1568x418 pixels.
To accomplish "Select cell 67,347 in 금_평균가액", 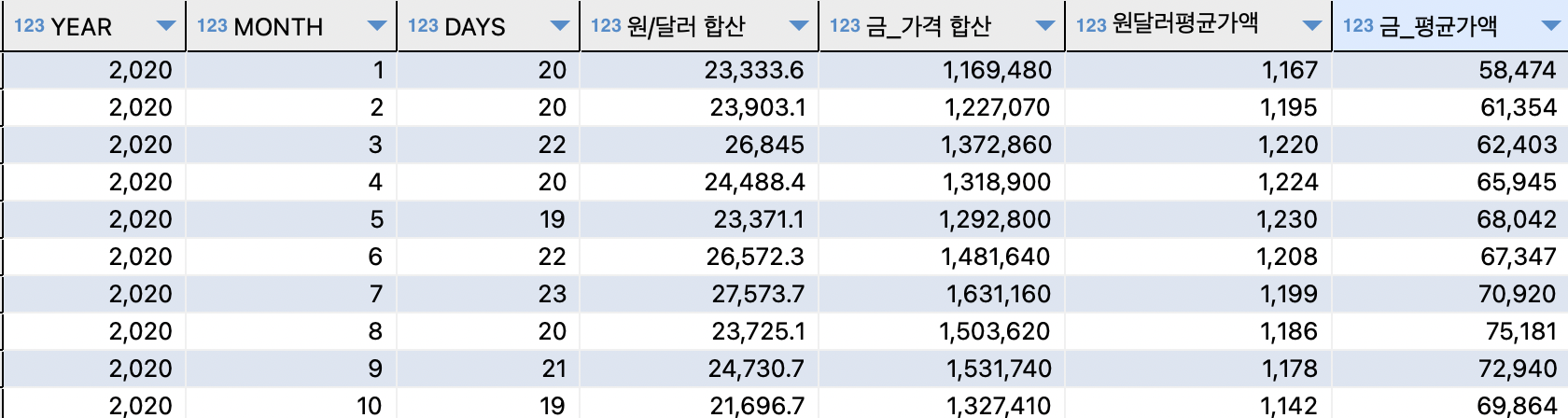I will click(1449, 257).
